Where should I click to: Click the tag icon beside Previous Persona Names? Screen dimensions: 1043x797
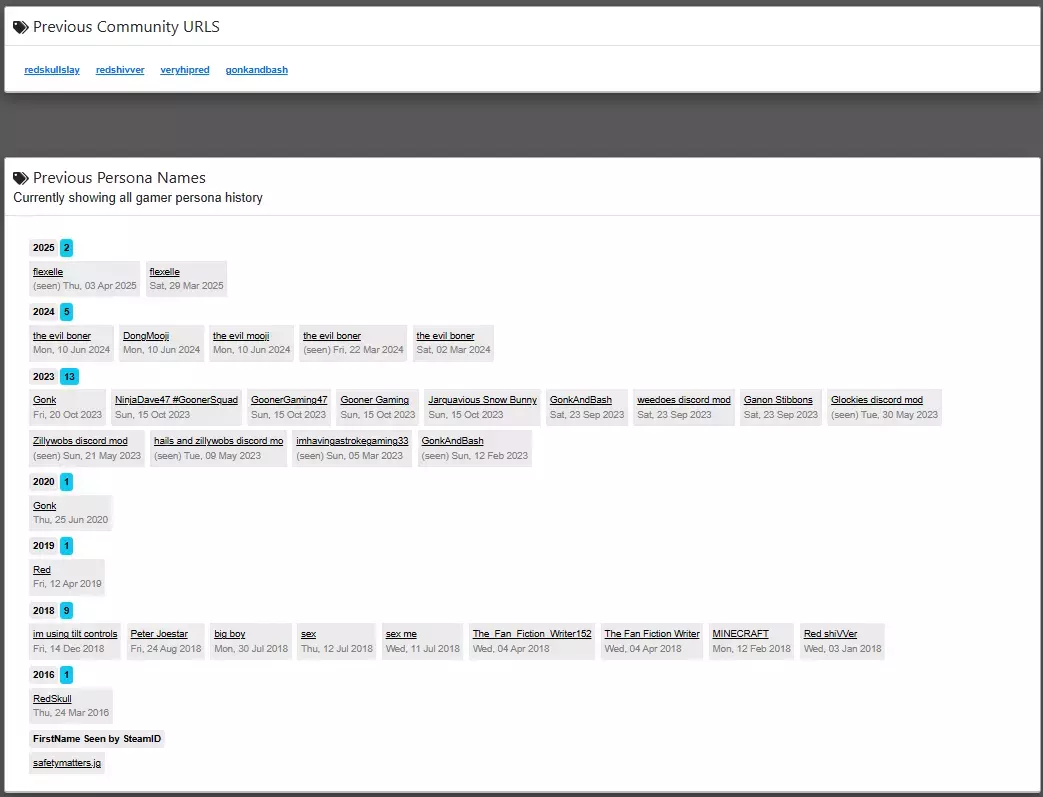pyautogui.click(x=21, y=178)
